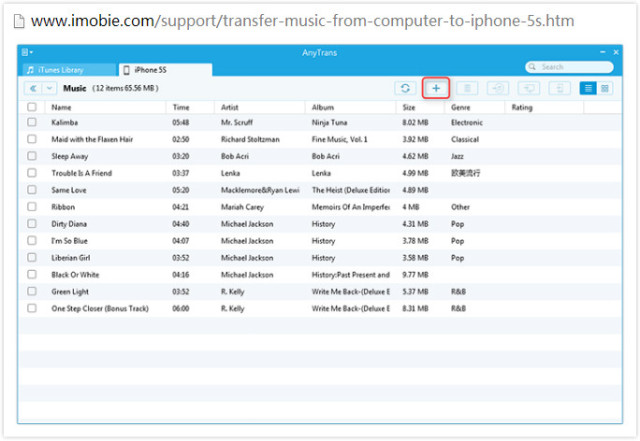Screen dimensions: 640x441
Task: Click genre Jazz on Sleep Away row
Action: [x=457, y=156]
